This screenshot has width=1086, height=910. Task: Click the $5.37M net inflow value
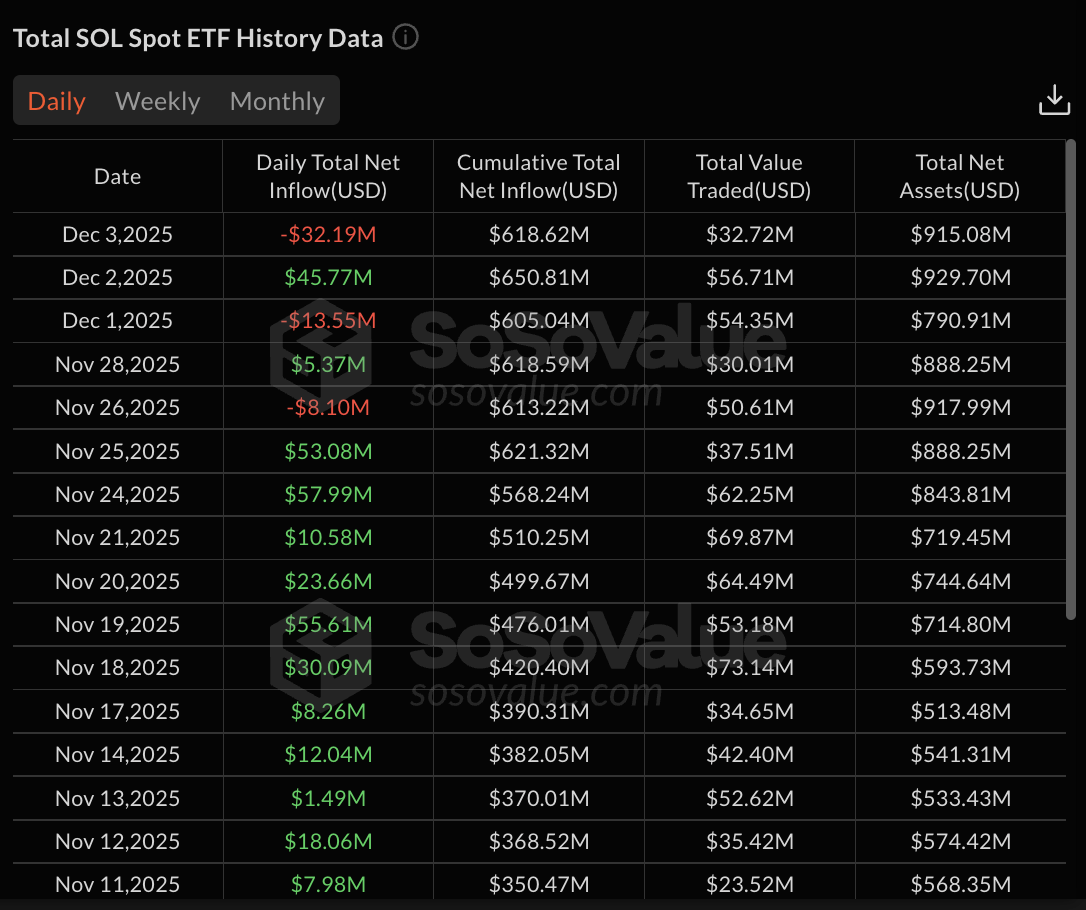[328, 364]
